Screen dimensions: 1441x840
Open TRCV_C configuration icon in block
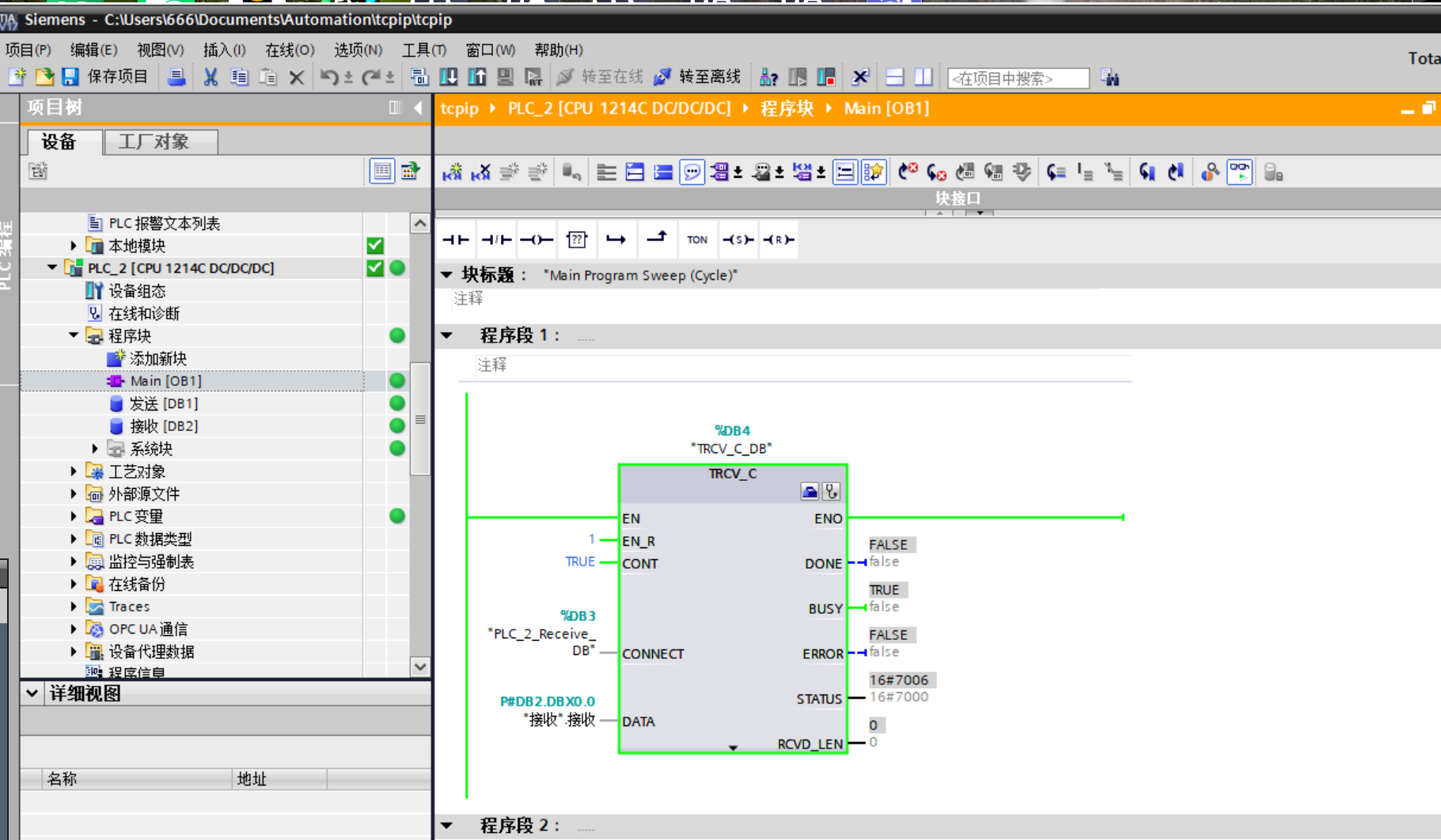pos(809,491)
